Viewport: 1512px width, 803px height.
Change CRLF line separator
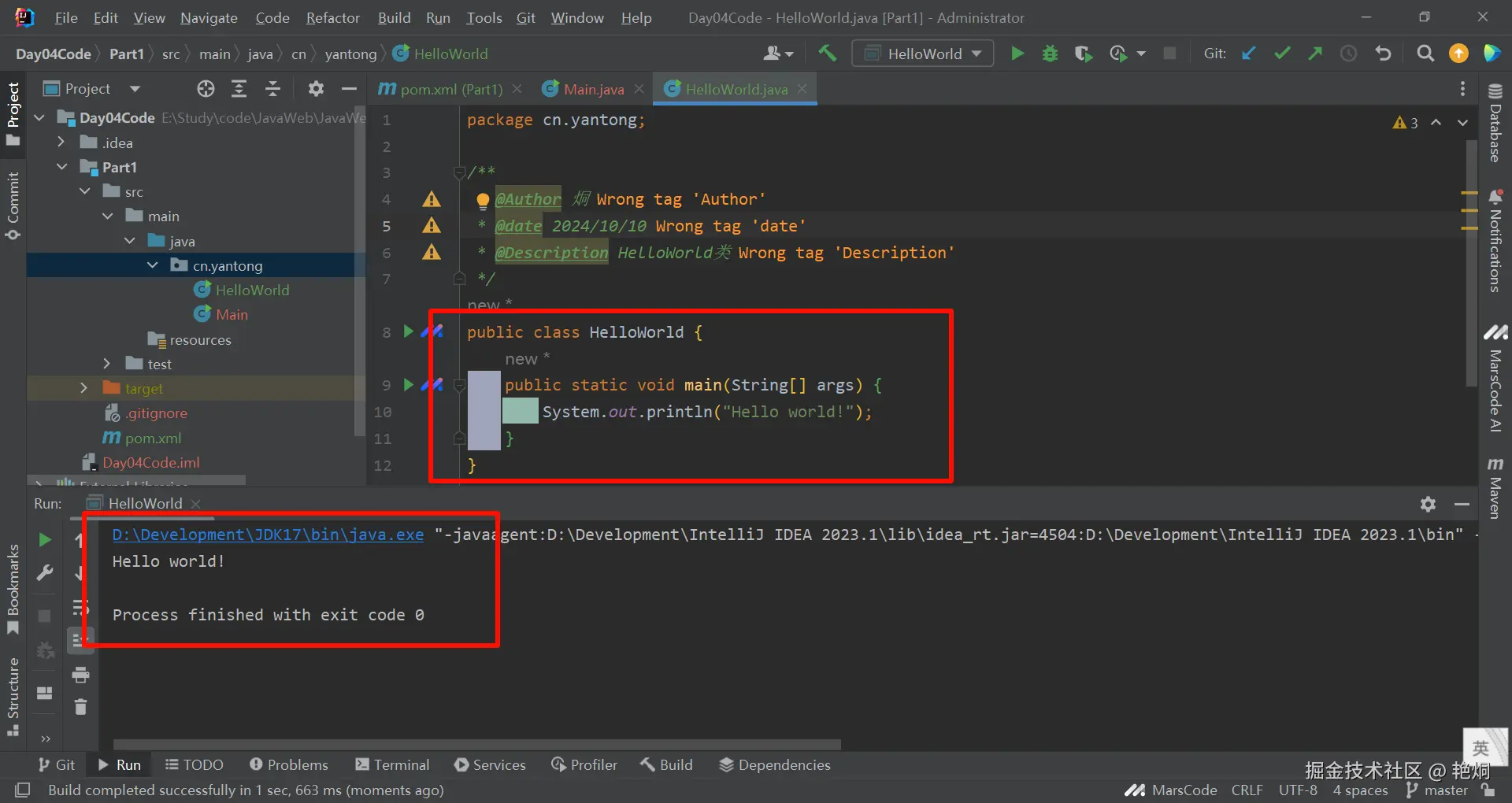(1247, 790)
